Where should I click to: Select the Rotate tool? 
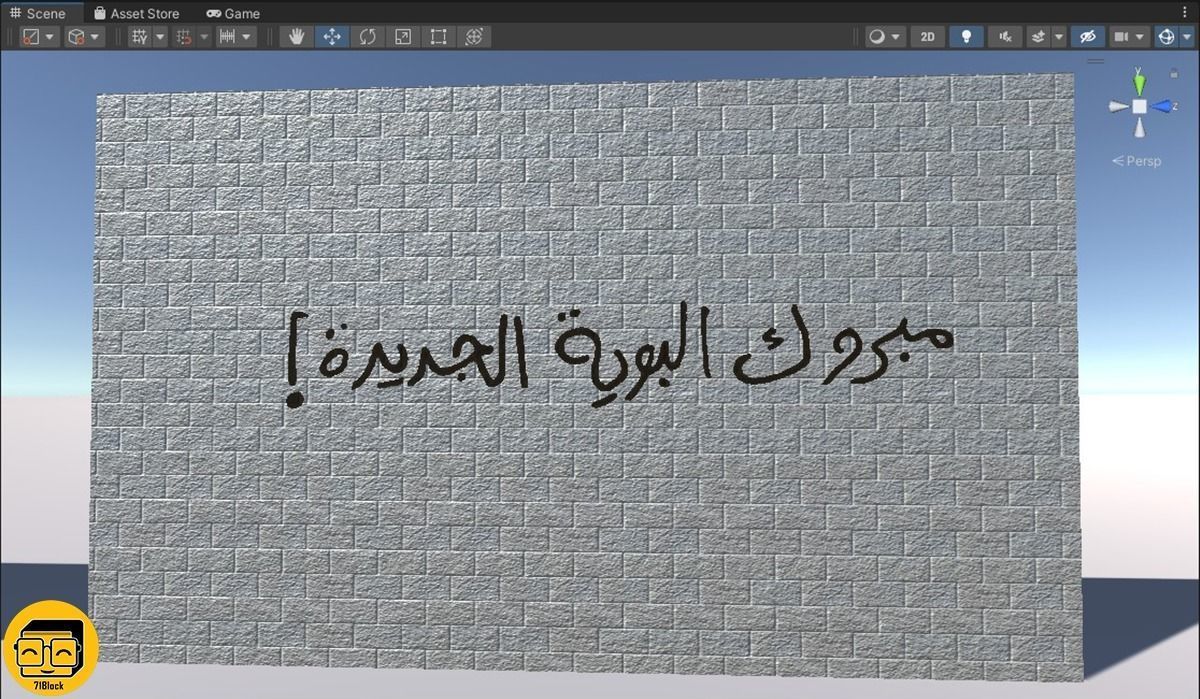pyautogui.click(x=367, y=37)
